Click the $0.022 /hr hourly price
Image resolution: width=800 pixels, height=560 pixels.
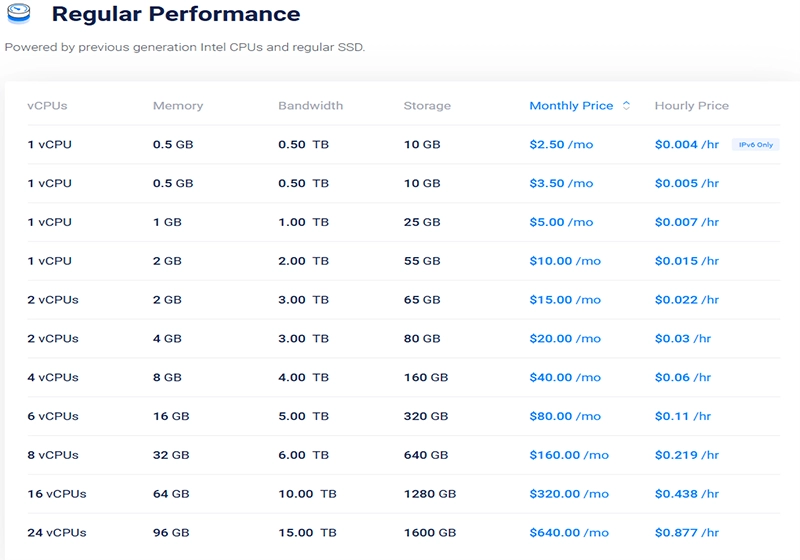click(686, 300)
